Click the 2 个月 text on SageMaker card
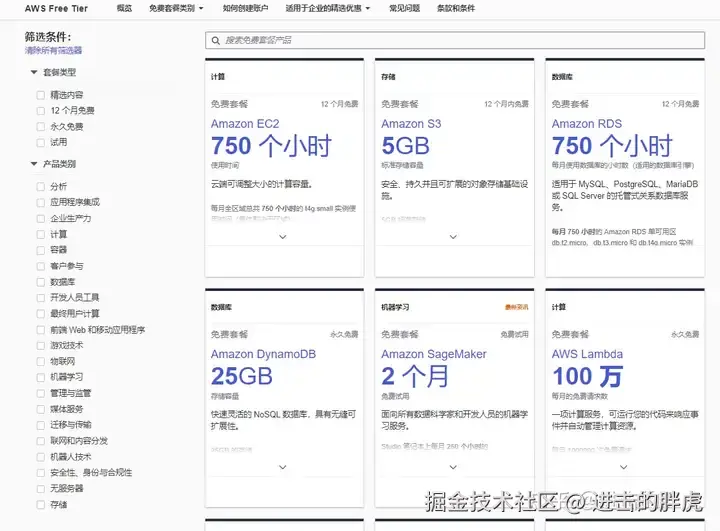This screenshot has width=720, height=531. click(415, 376)
